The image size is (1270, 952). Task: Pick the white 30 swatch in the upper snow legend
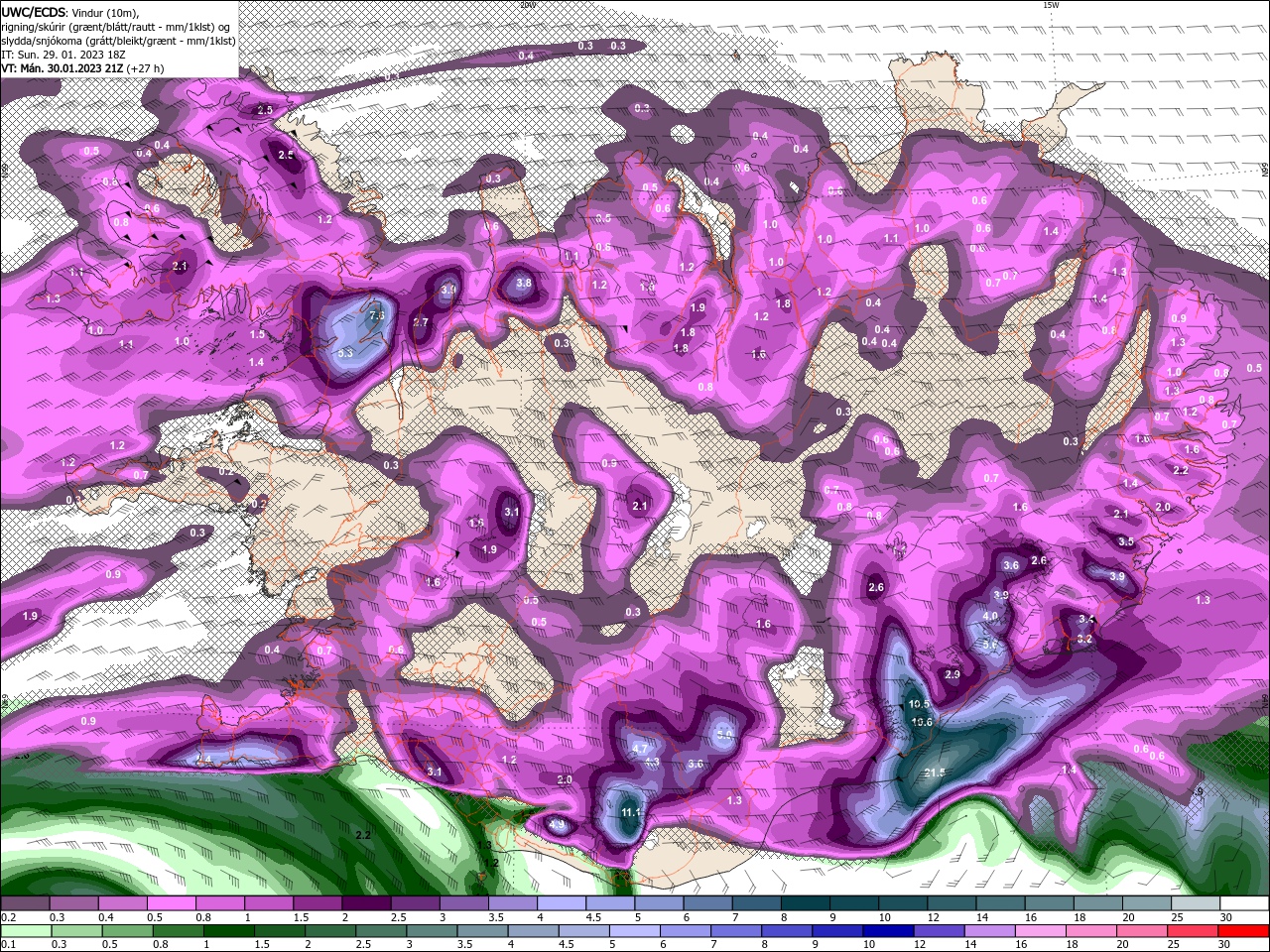[1245, 903]
